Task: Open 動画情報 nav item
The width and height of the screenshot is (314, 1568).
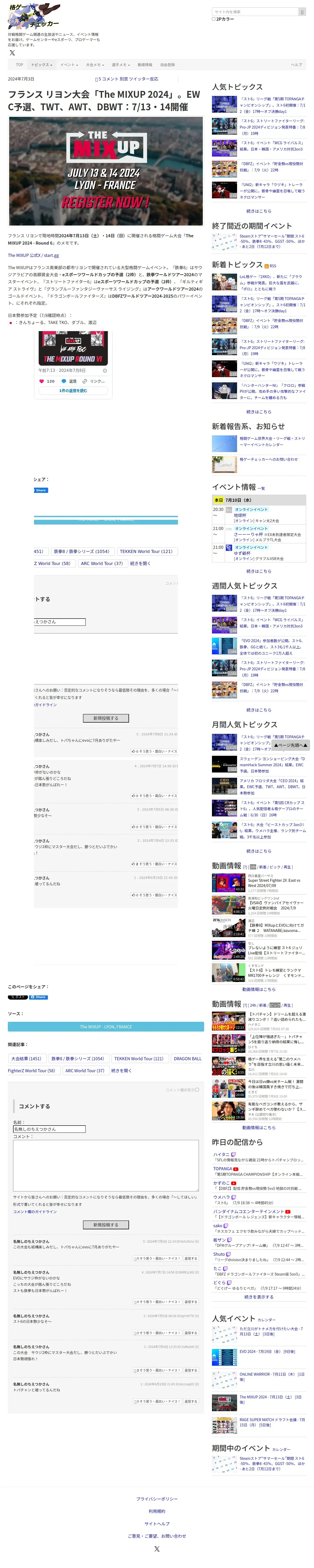Action: 145,65
